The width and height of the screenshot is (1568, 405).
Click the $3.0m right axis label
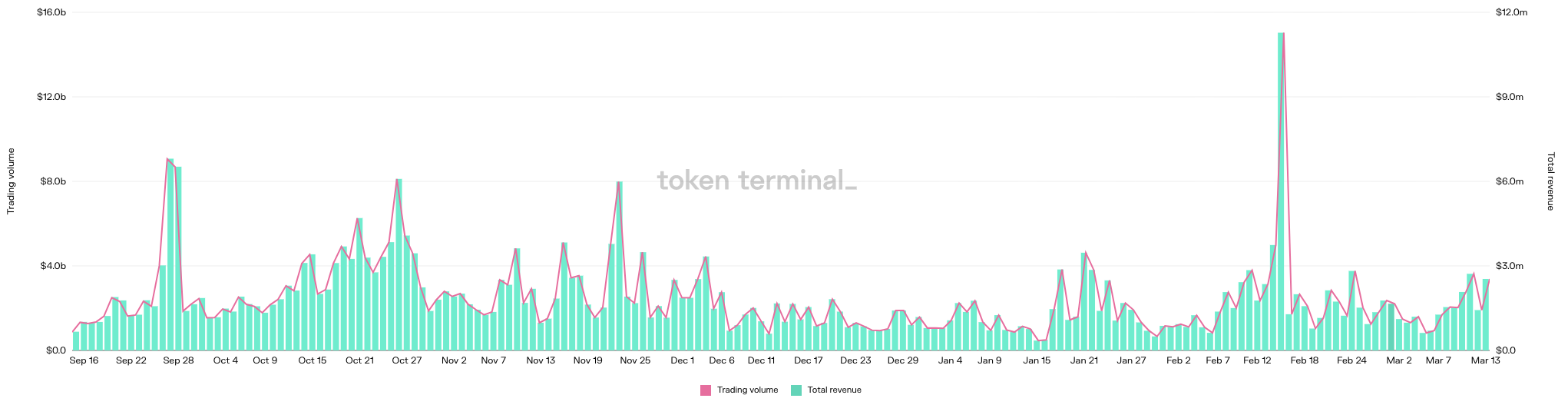pos(1509,266)
